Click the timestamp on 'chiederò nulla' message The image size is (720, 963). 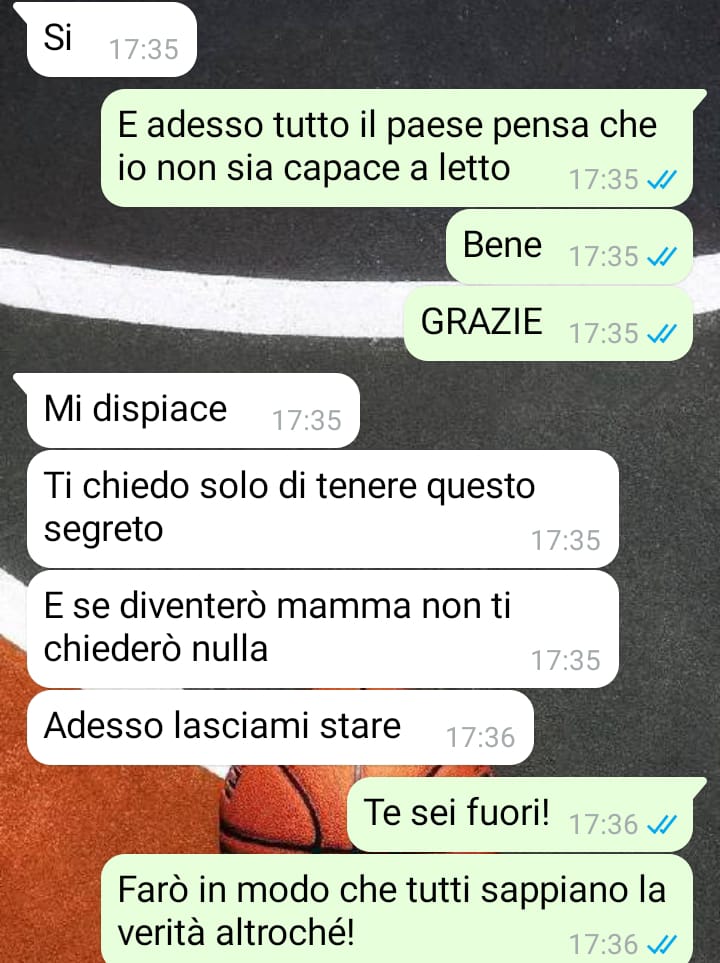[x=566, y=661]
